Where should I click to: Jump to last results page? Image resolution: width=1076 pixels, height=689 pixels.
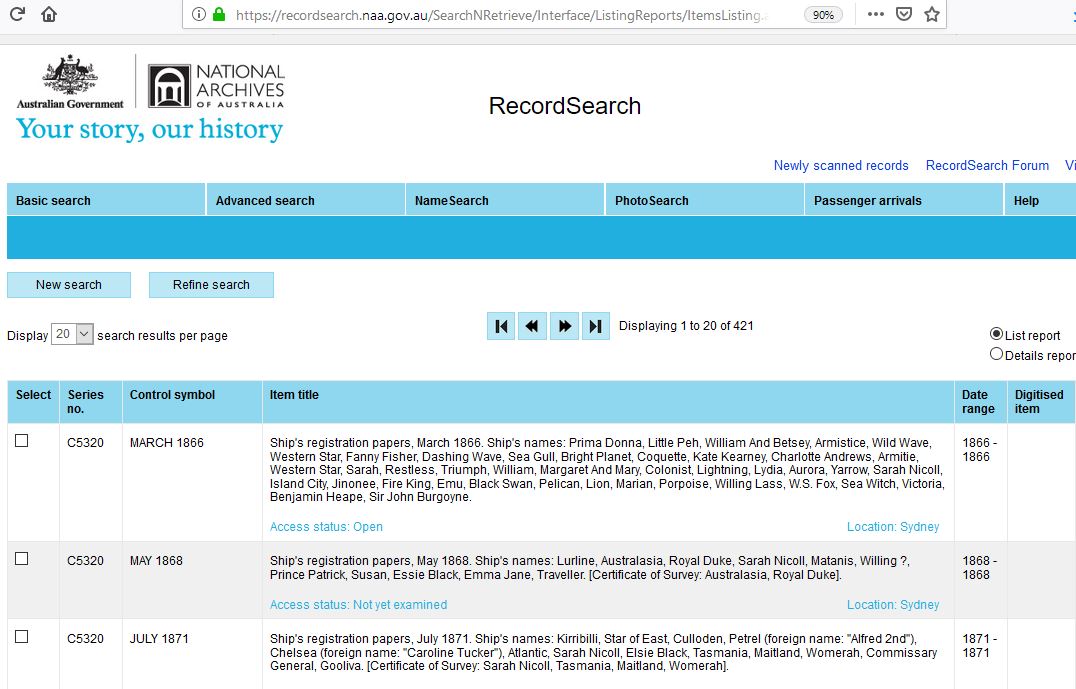point(596,326)
